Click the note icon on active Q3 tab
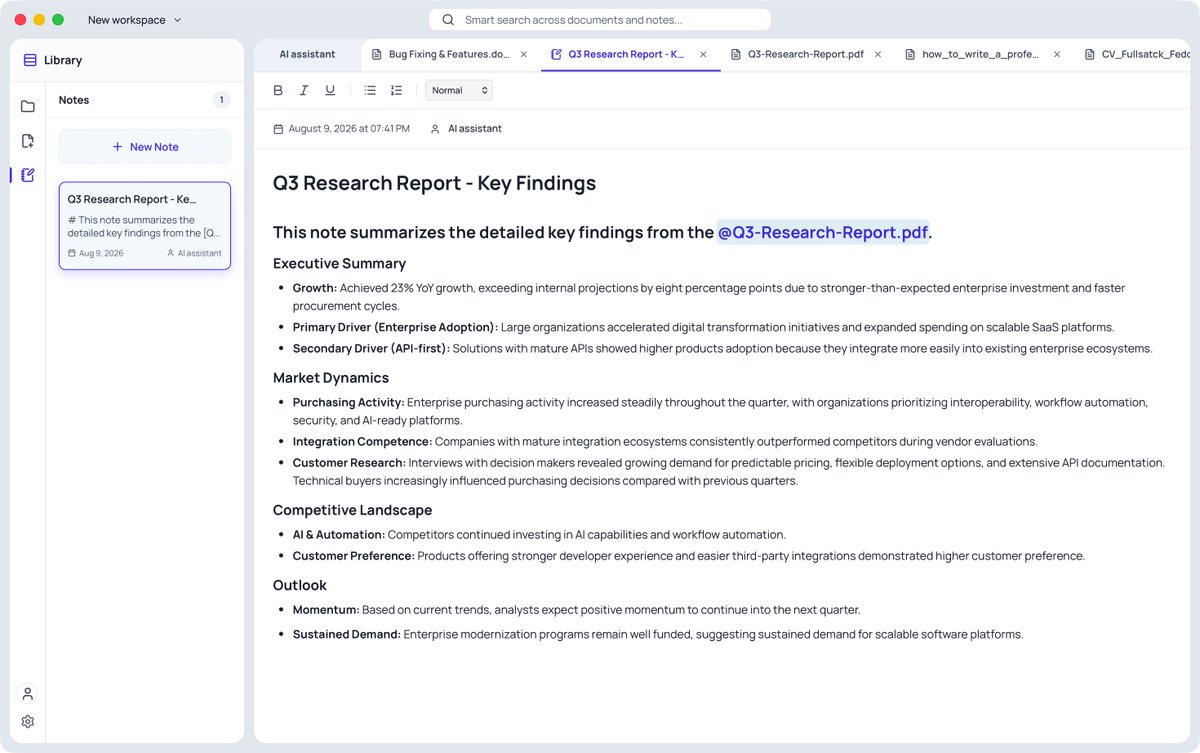The height and width of the screenshot is (753, 1200). click(x=556, y=54)
